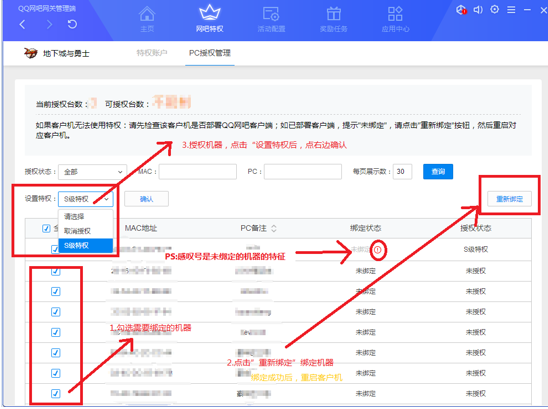The width and height of the screenshot is (548, 409).
Task: Open the 活动配置 tab
Action: 271,19
